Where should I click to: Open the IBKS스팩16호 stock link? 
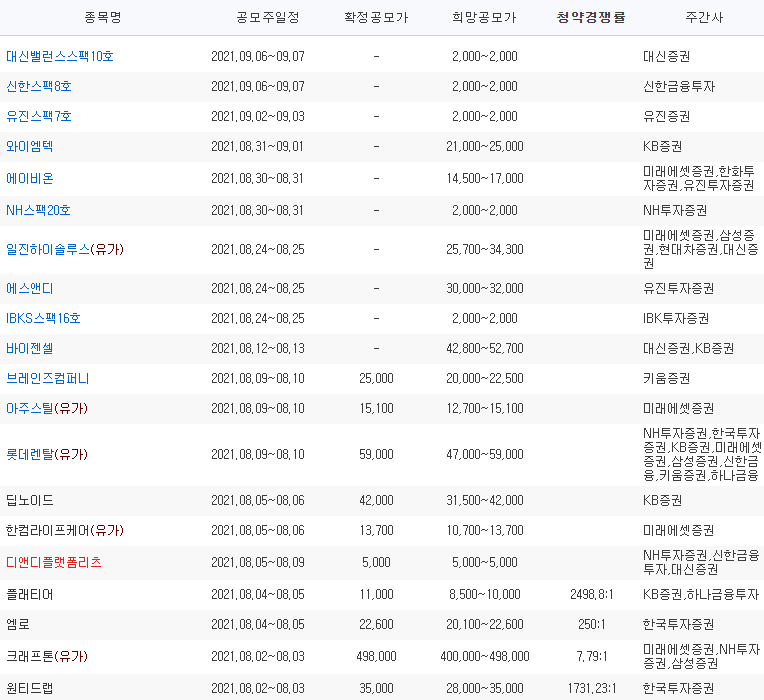[43, 319]
